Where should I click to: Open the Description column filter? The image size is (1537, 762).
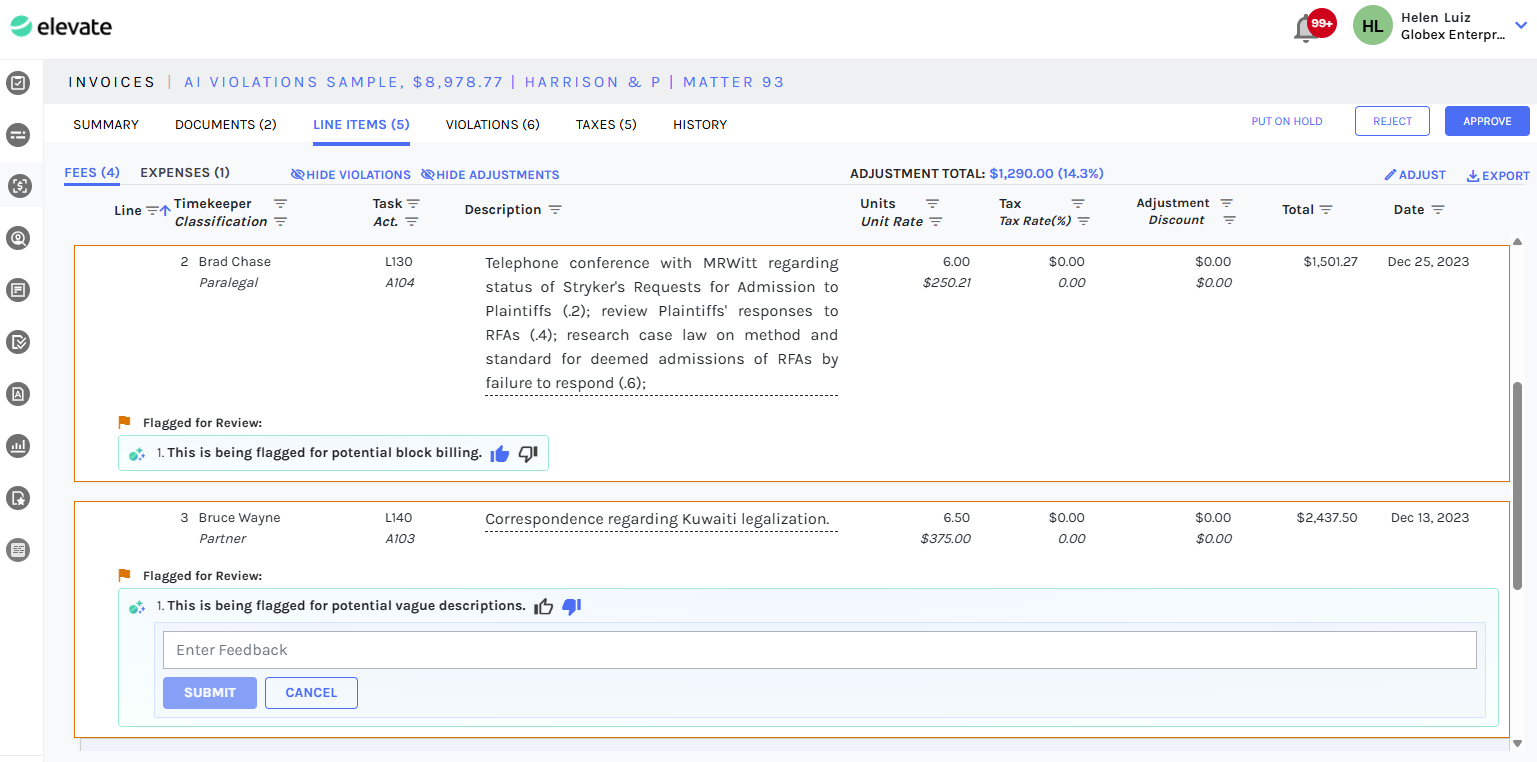(x=555, y=210)
